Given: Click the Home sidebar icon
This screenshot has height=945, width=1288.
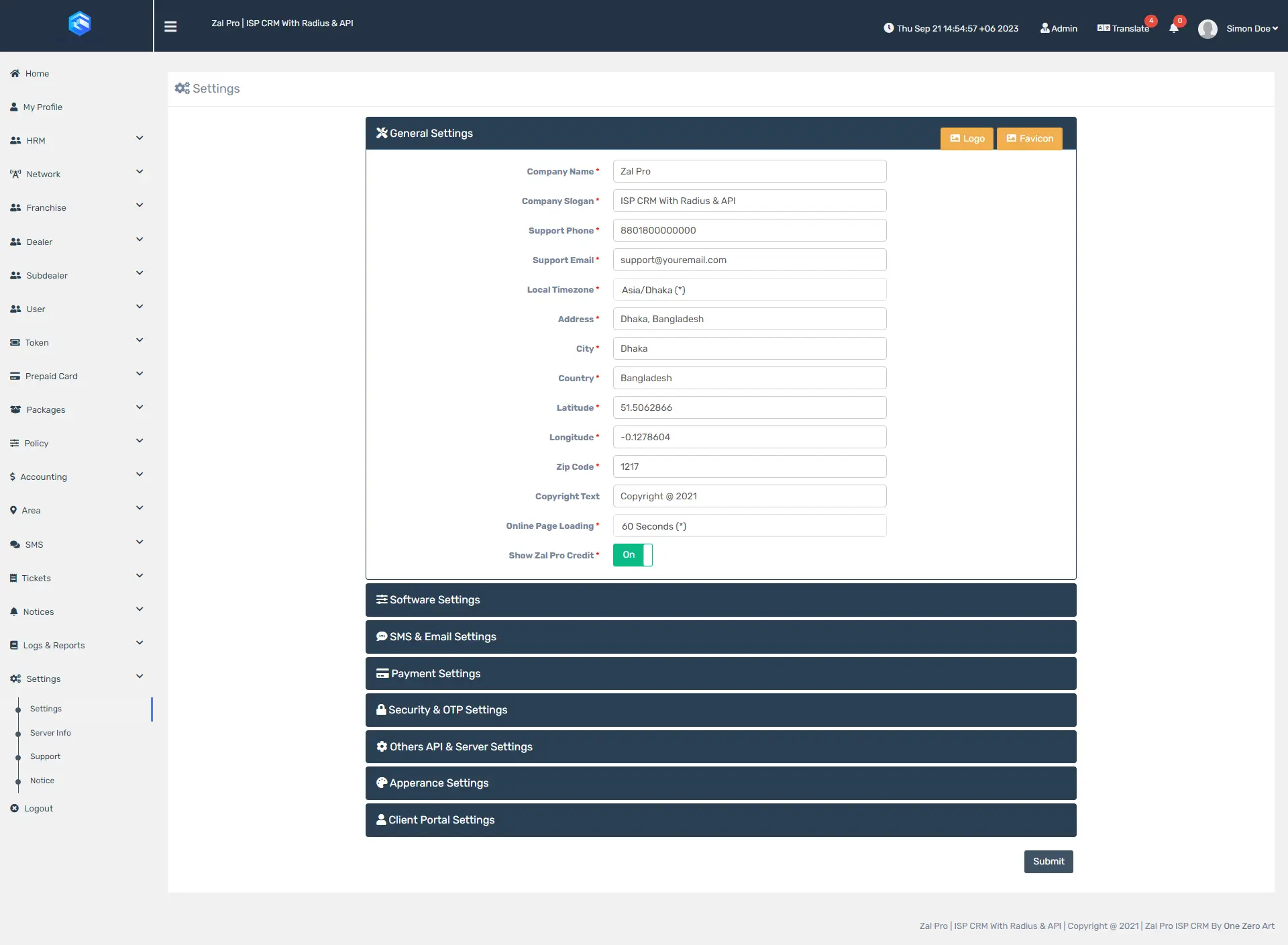Looking at the screenshot, I should click(15, 74).
